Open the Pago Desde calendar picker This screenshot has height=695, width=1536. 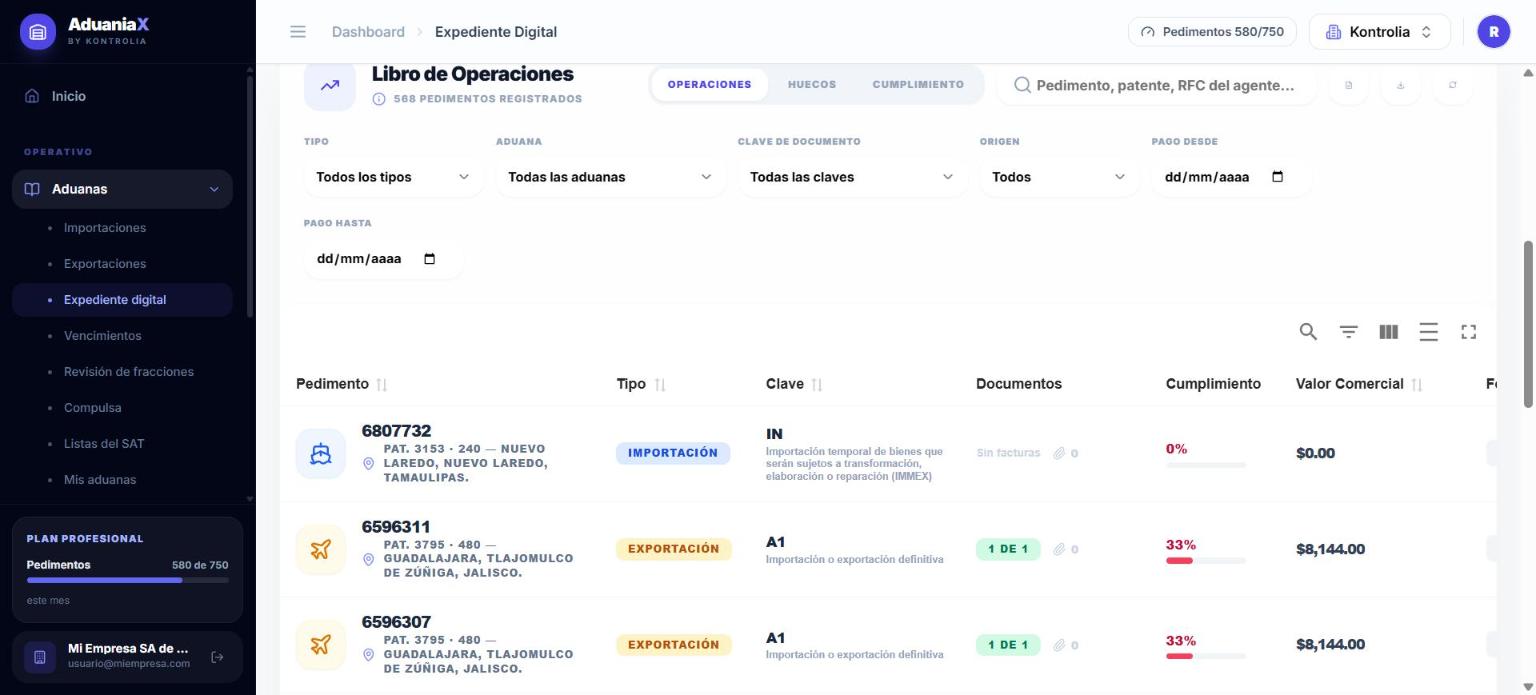click(x=1277, y=177)
